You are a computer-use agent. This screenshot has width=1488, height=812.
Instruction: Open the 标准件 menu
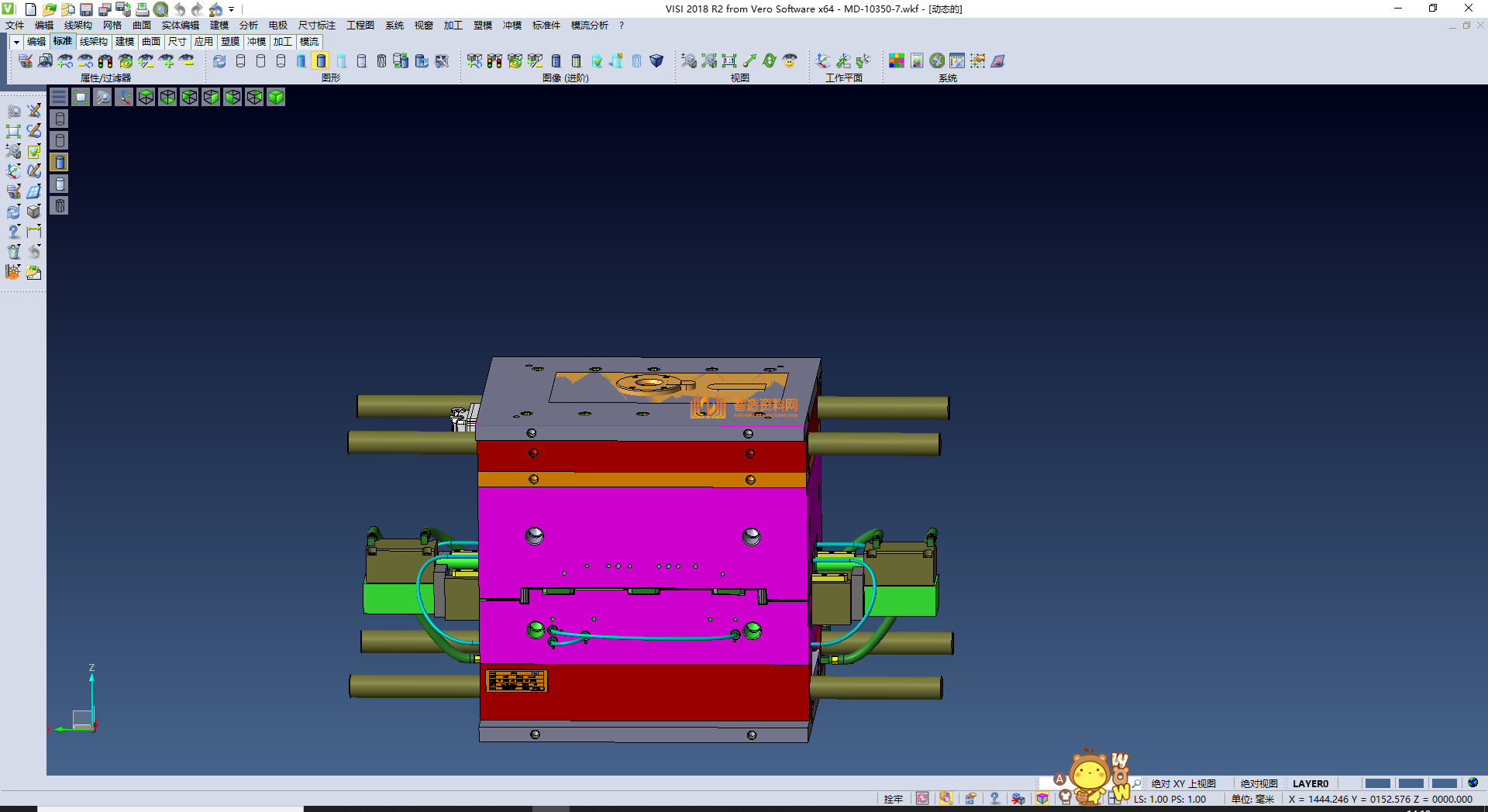(x=546, y=26)
